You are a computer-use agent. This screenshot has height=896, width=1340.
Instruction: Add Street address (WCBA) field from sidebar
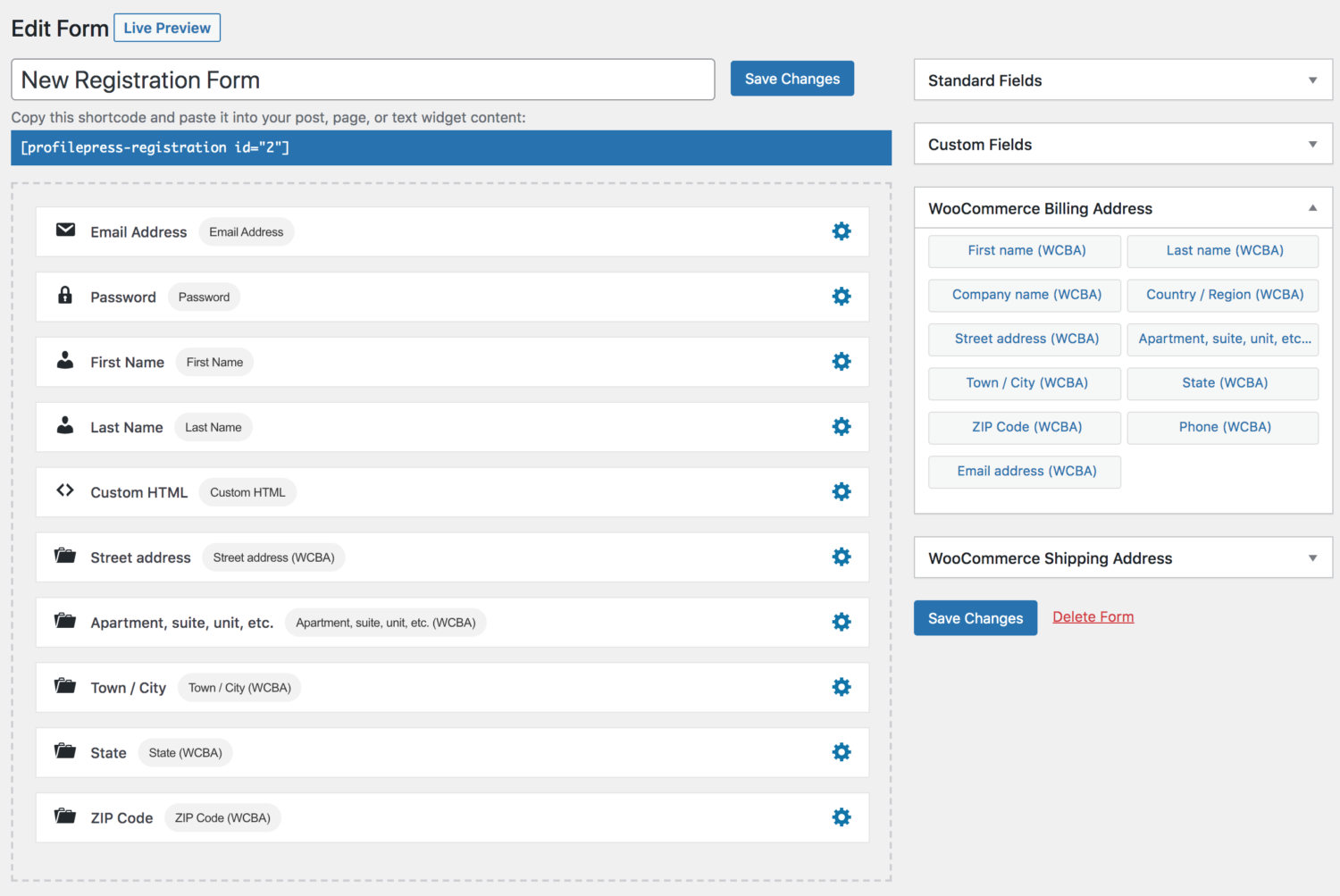1025,339
